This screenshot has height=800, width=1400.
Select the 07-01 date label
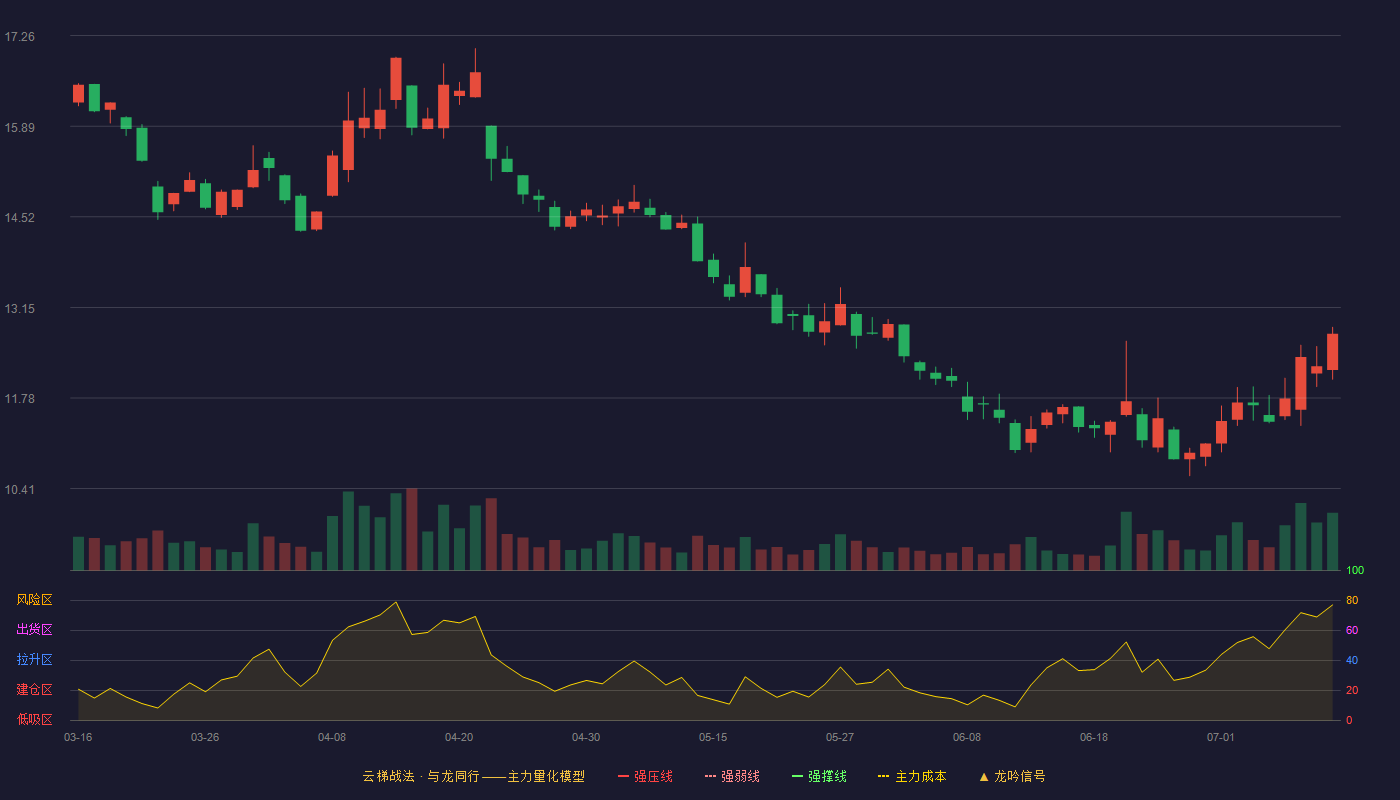1221,737
